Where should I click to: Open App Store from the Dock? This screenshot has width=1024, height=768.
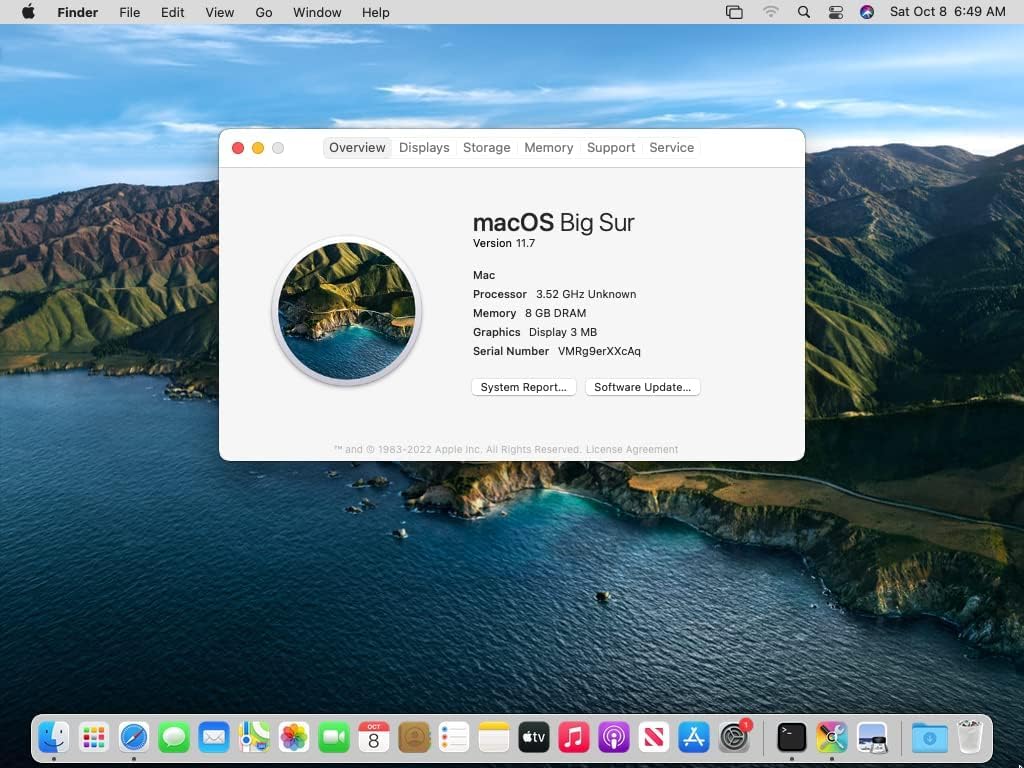[x=694, y=737]
